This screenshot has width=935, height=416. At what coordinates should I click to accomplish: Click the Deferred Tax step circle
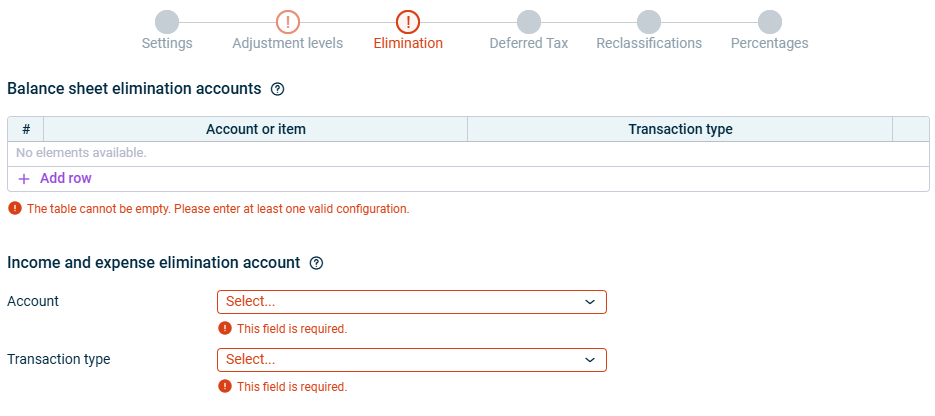(529, 21)
